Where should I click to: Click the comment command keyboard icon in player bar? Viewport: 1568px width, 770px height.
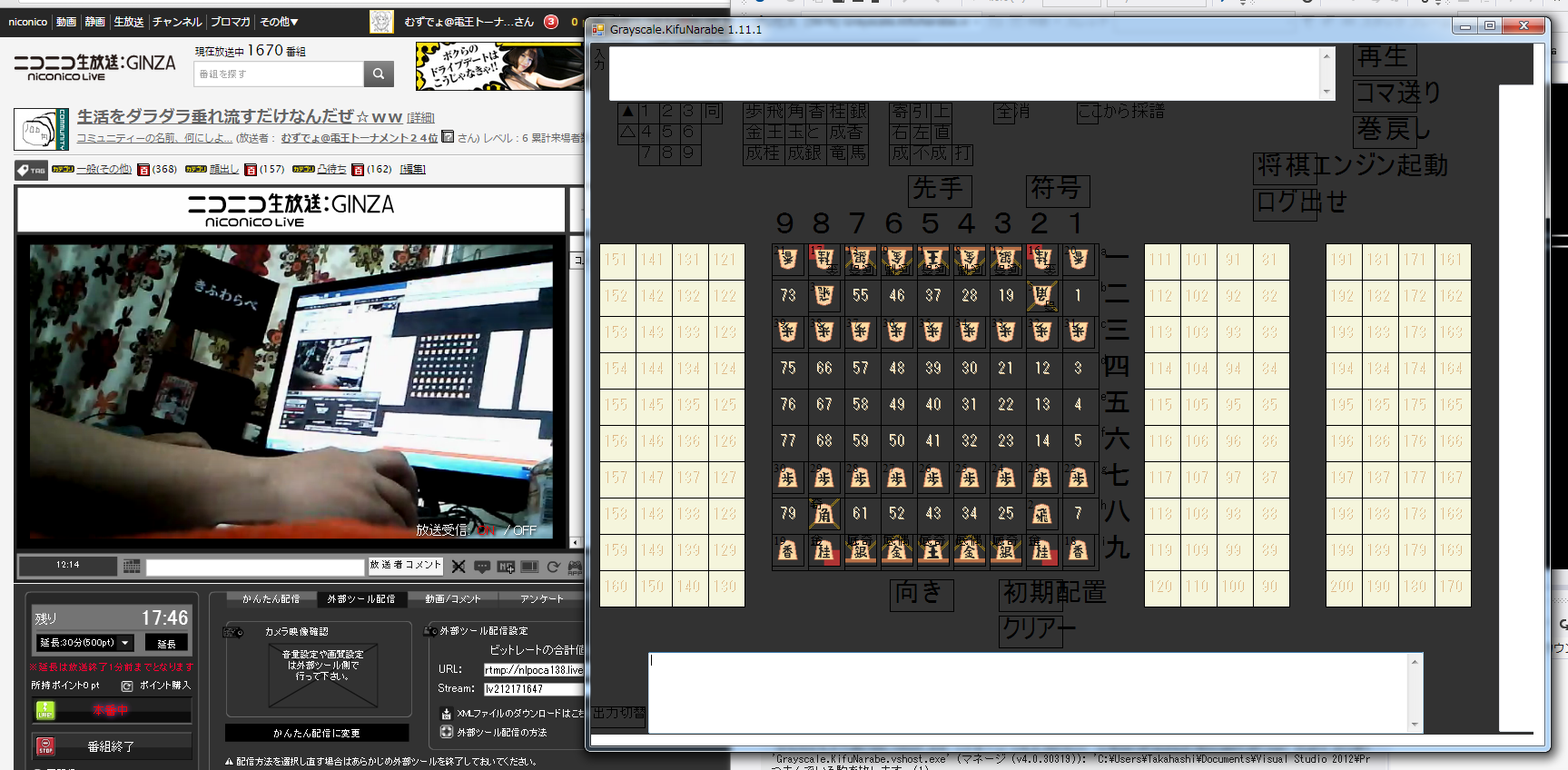click(x=132, y=567)
